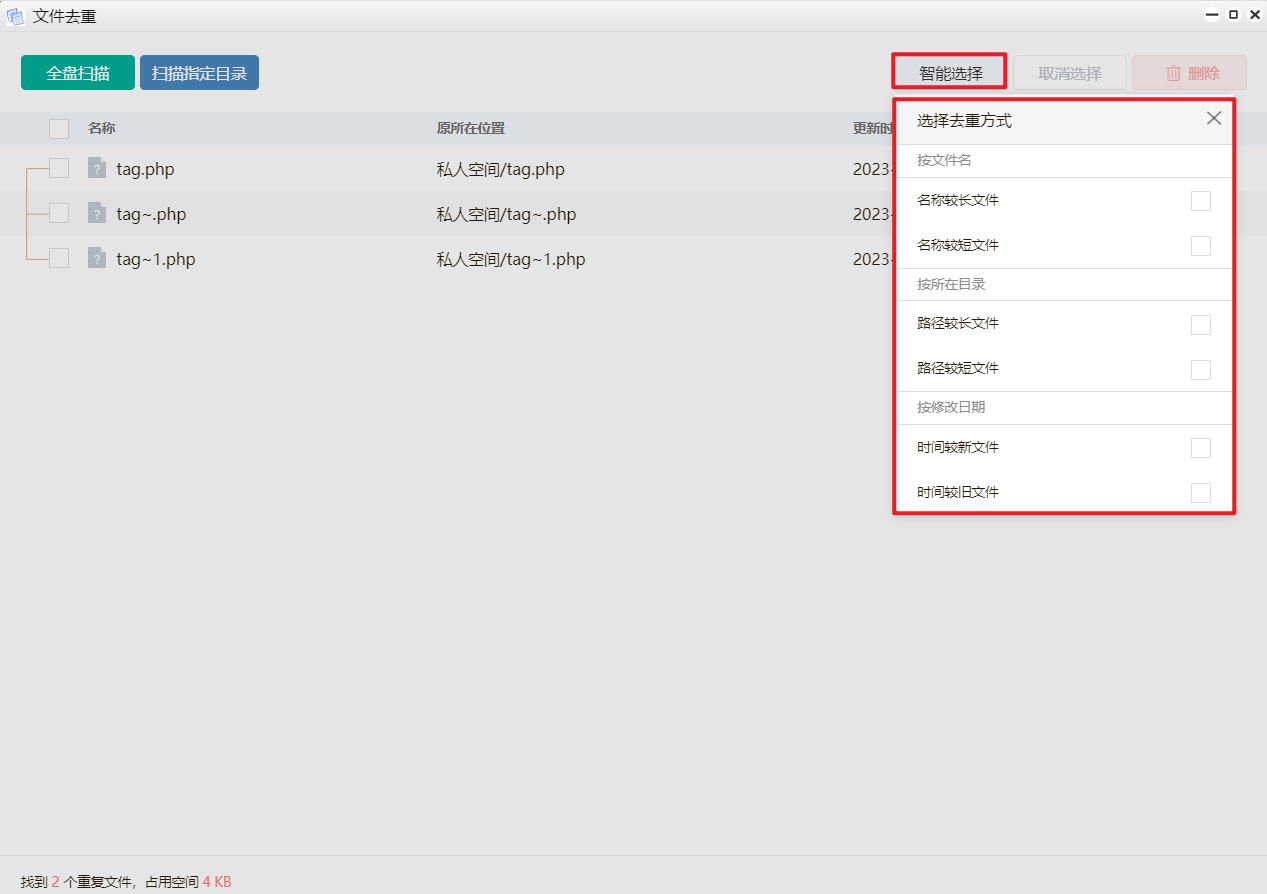This screenshot has height=894, width=1267.
Task: Toggle the 时间较新文件 checkbox
Action: coord(1200,448)
